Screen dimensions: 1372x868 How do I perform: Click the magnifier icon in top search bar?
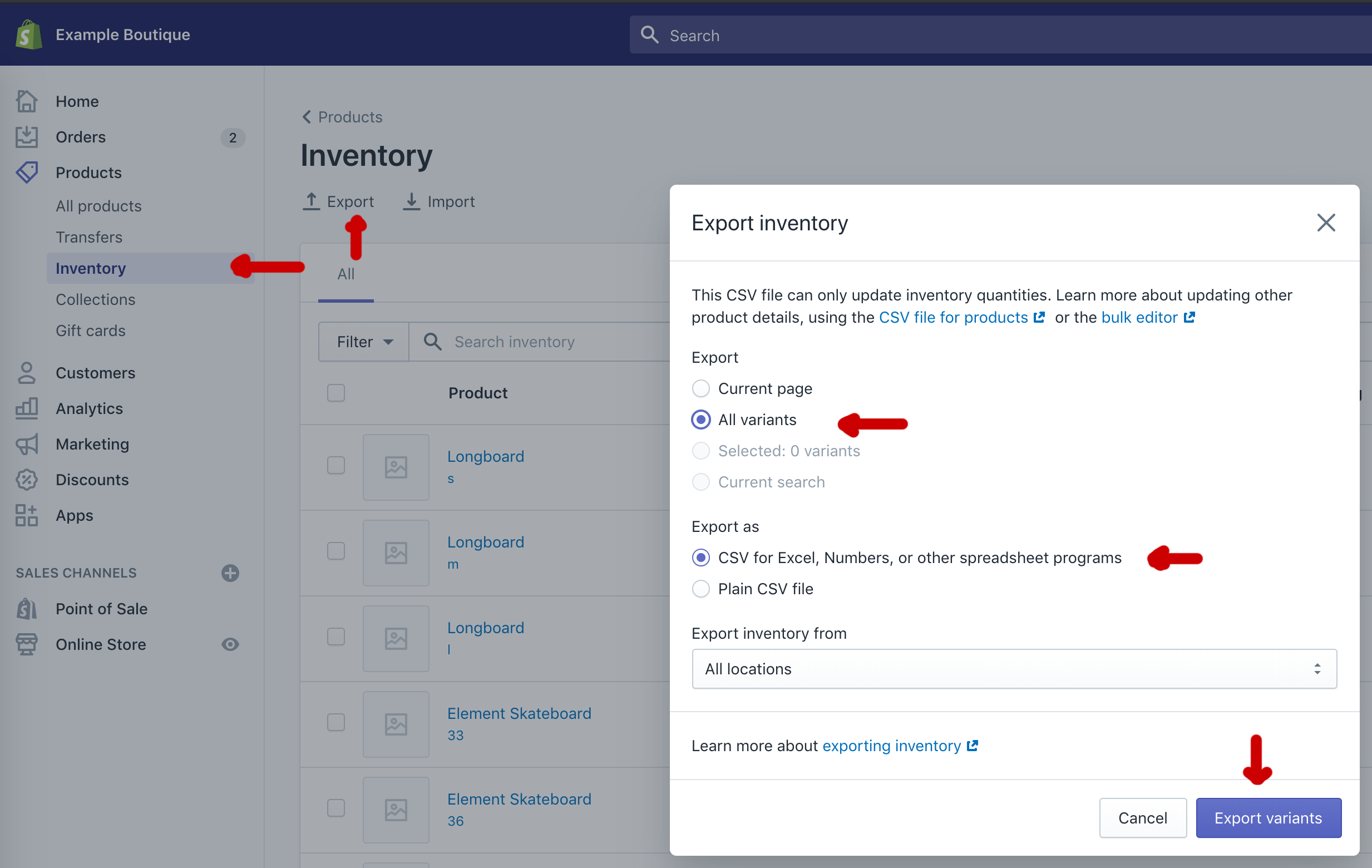point(649,34)
